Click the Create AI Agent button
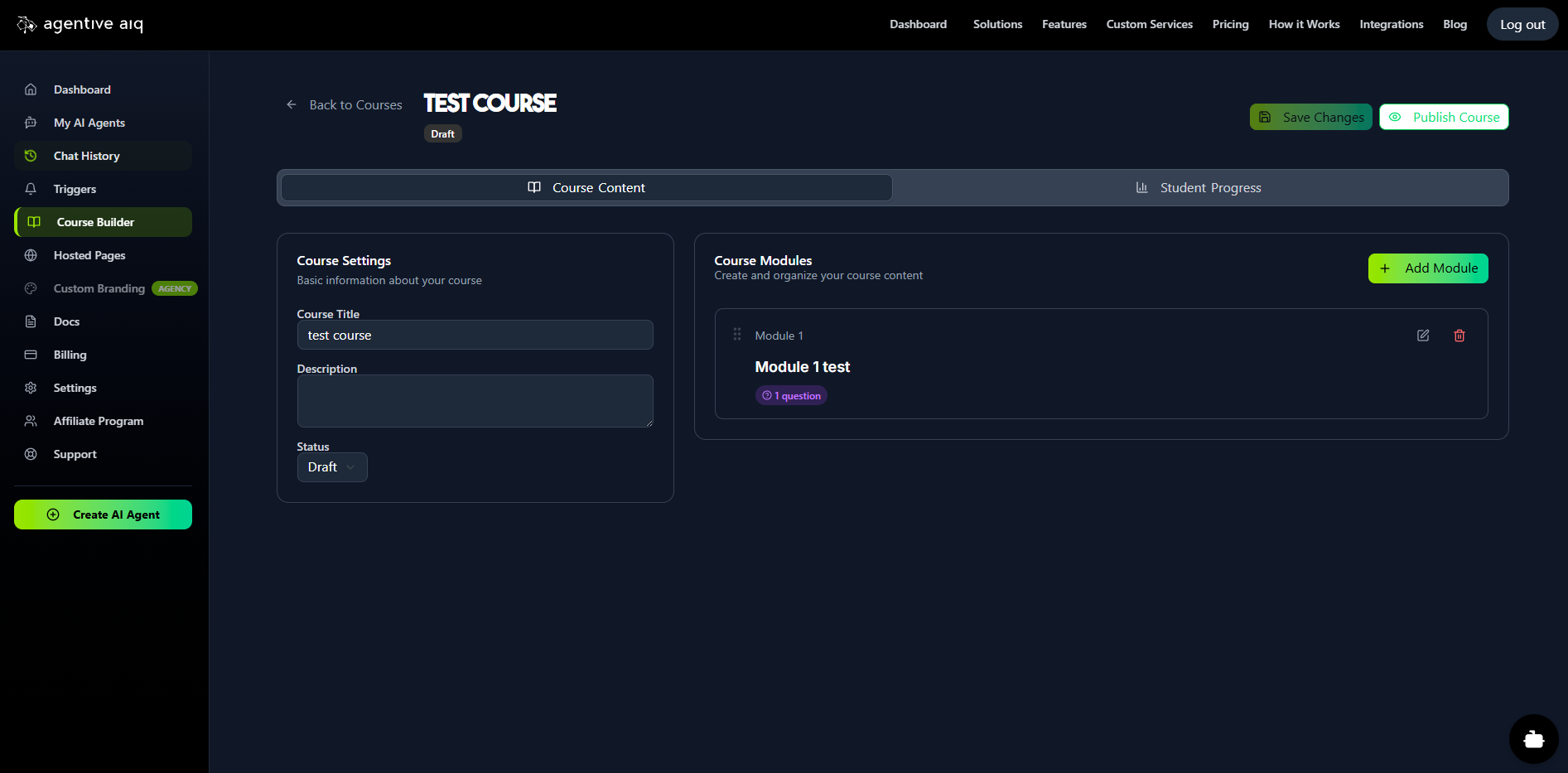Viewport: 1568px width, 773px height. [103, 515]
